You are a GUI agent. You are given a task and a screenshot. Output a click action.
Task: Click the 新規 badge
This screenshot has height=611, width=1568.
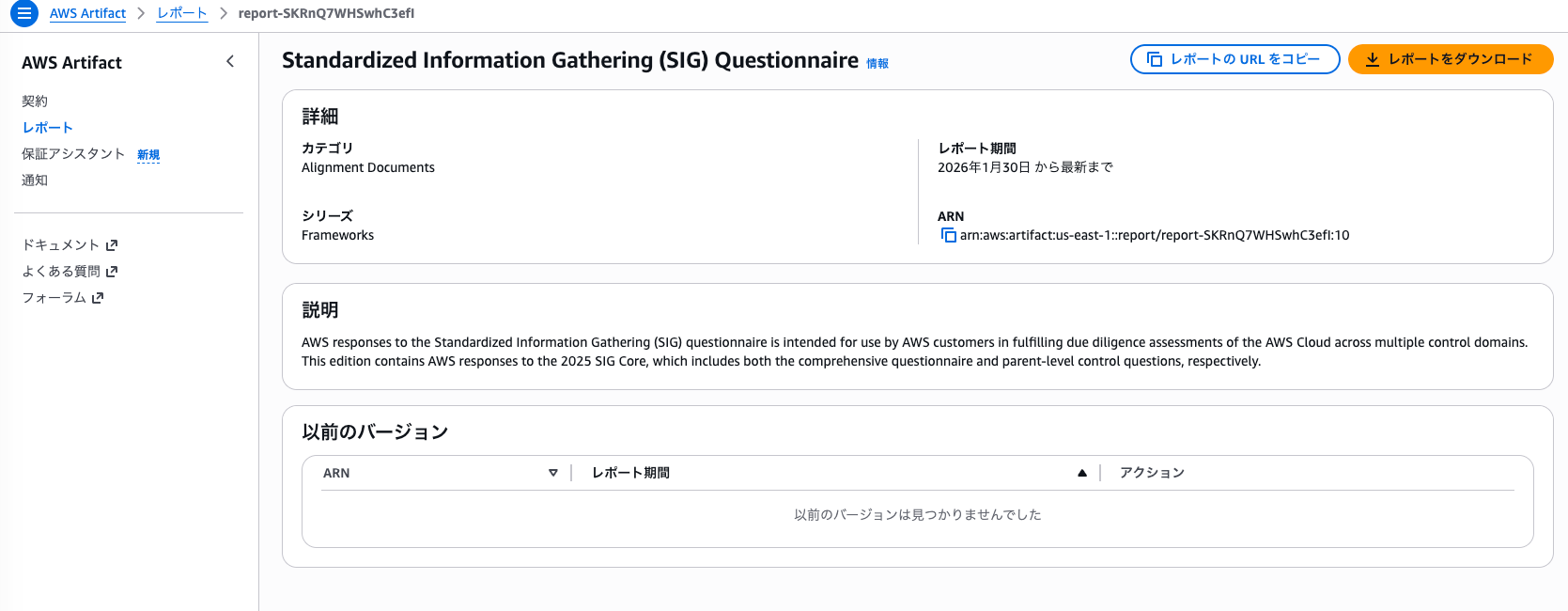pyautogui.click(x=148, y=155)
